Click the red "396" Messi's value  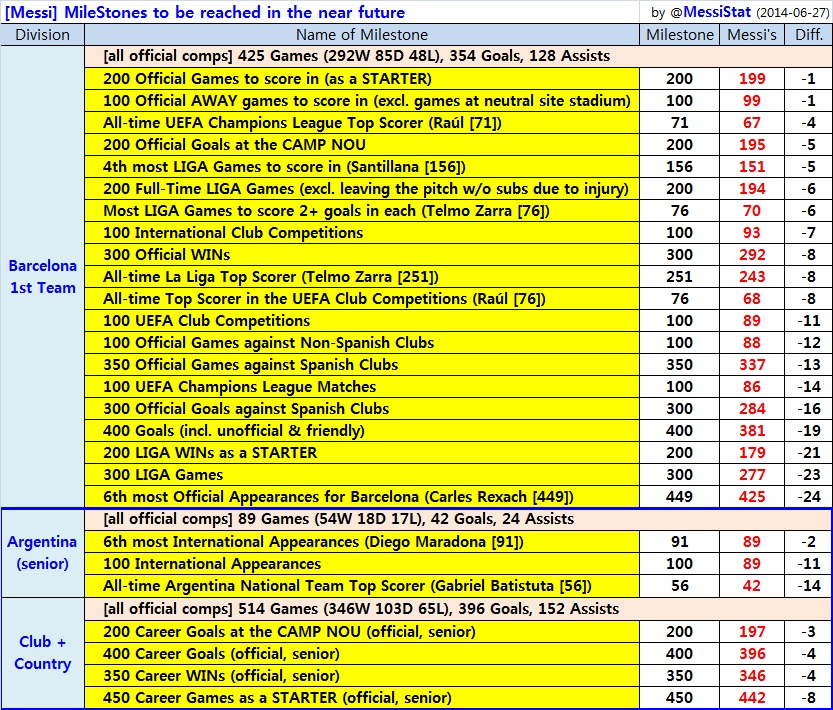[x=752, y=654]
